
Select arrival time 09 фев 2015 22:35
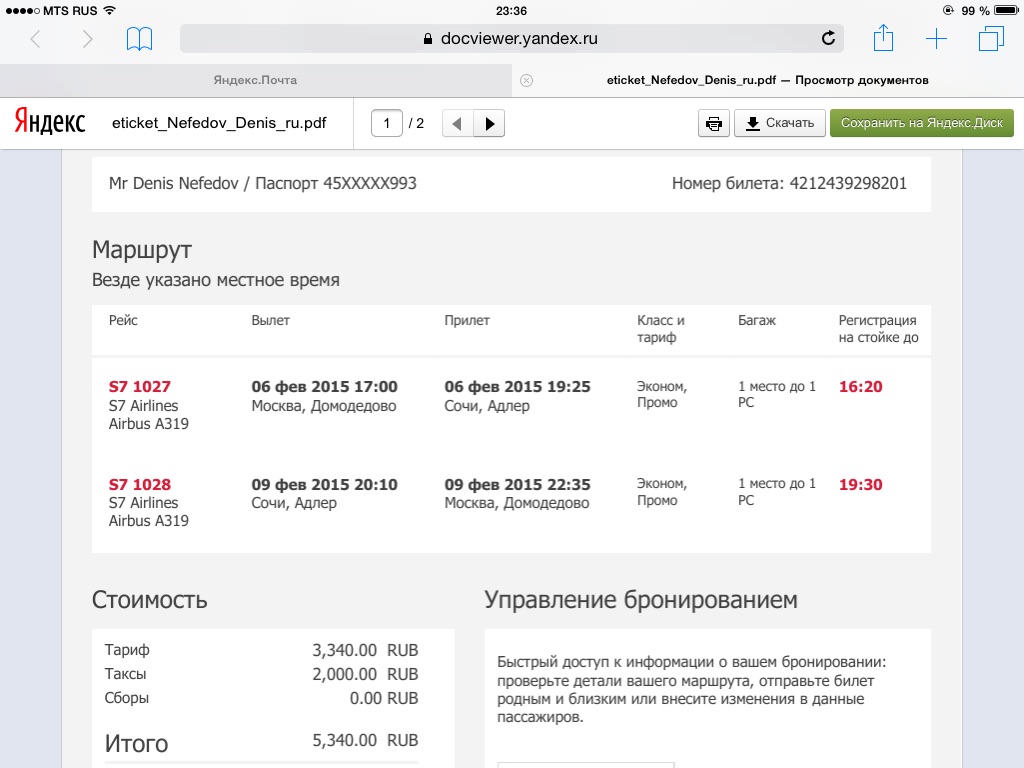point(517,485)
